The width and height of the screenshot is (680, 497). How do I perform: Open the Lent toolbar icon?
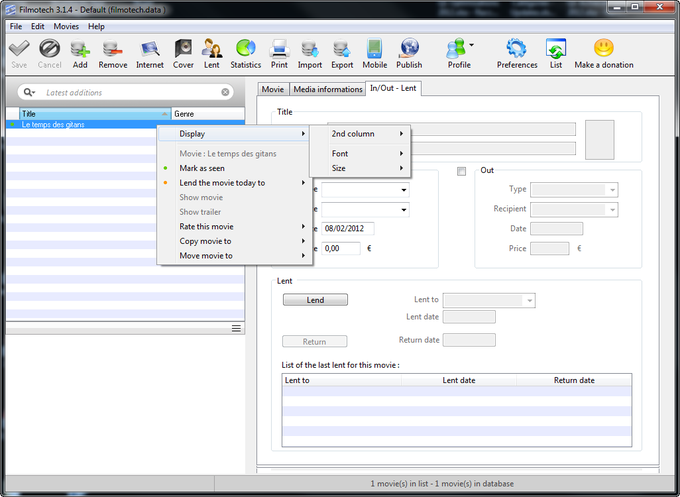(212, 48)
